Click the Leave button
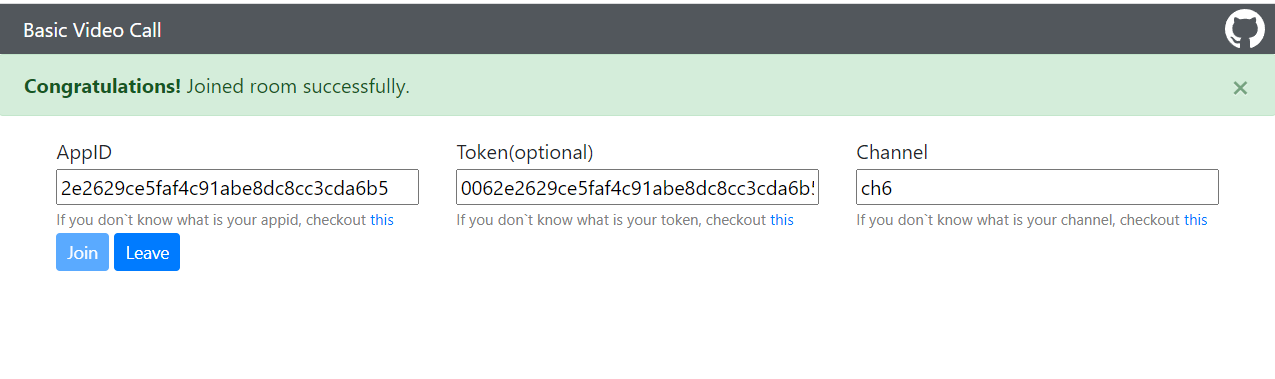This screenshot has width=1275, height=379. (147, 252)
